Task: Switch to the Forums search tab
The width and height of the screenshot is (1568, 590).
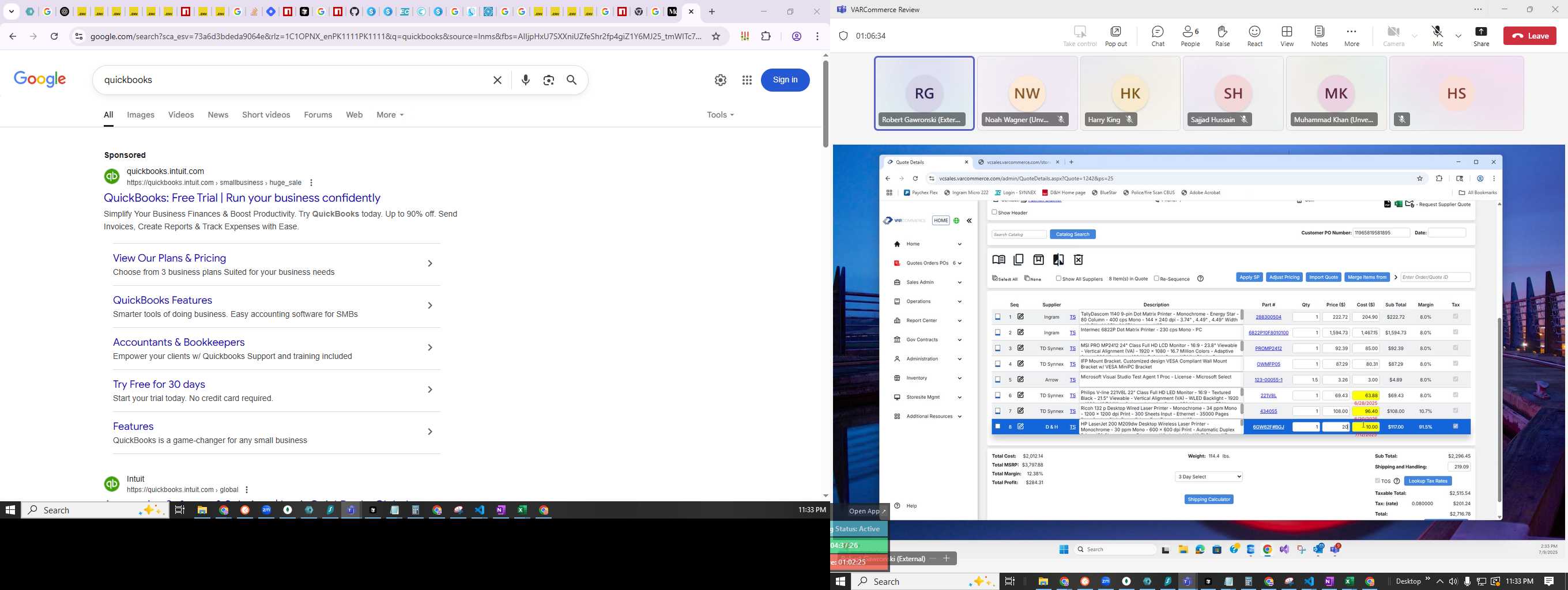Action: (x=318, y=115)
